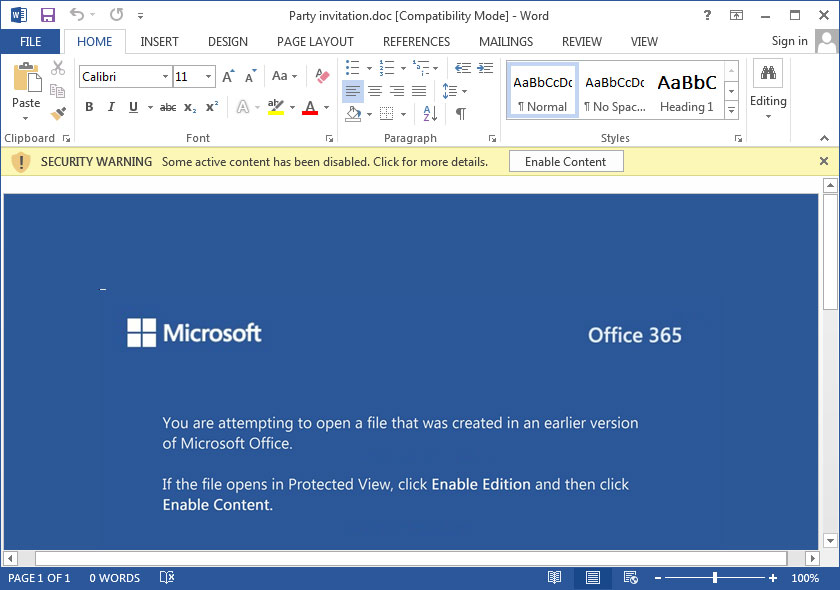840x590 pixels.
Task: Toggle Italic formatting
Action: (x=111, y=107)
